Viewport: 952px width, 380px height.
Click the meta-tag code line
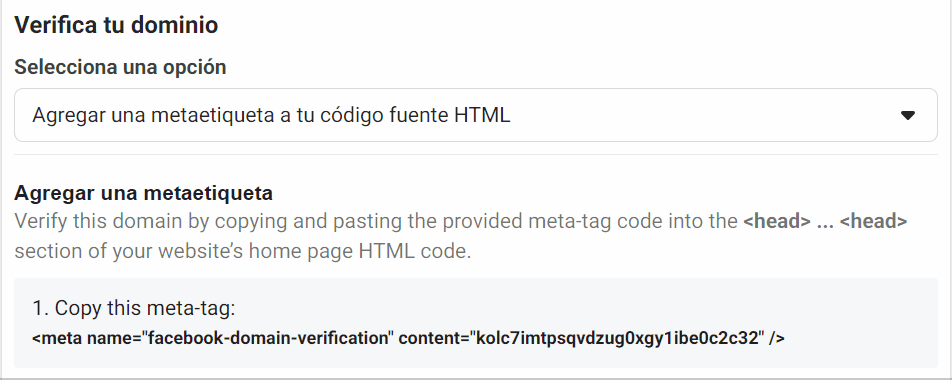(x=408, y=338)
